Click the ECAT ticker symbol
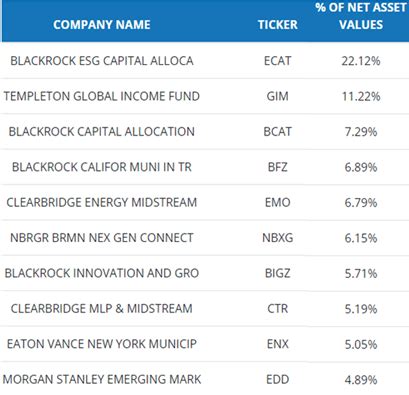Viewport: 409px width, 395px height. [278, 61]
